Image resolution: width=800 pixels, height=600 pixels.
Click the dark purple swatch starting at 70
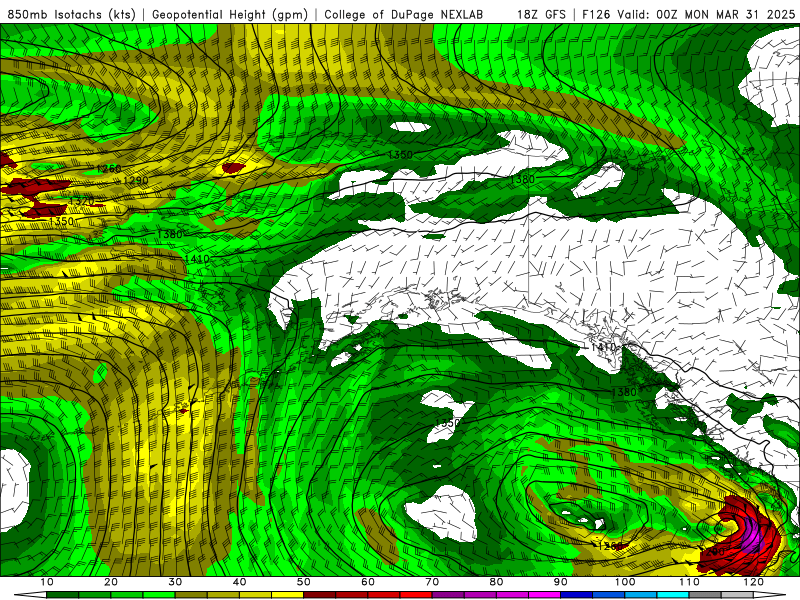[x=448, y=595]
